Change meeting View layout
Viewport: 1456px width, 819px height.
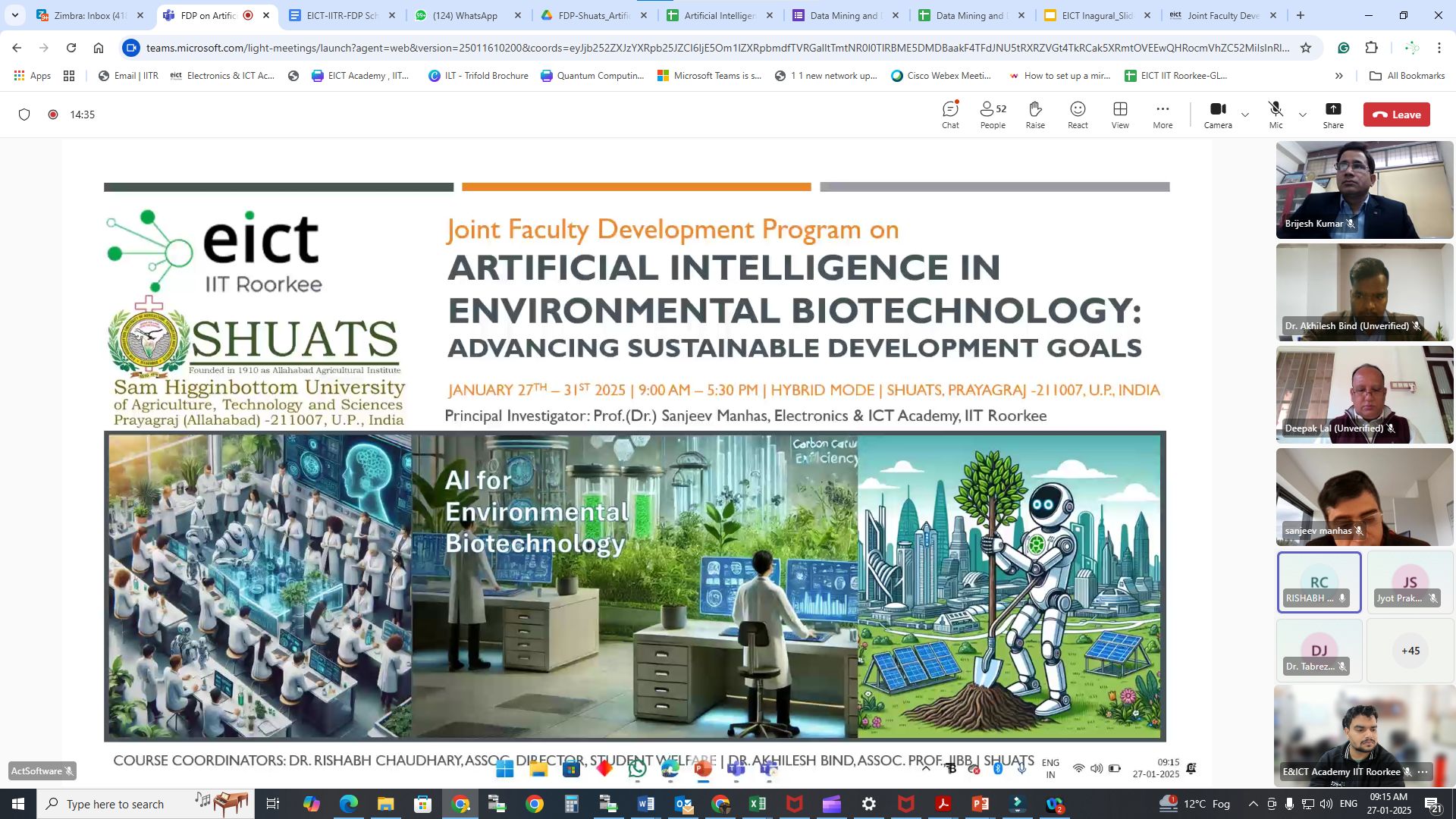(x=1120, y=115)
